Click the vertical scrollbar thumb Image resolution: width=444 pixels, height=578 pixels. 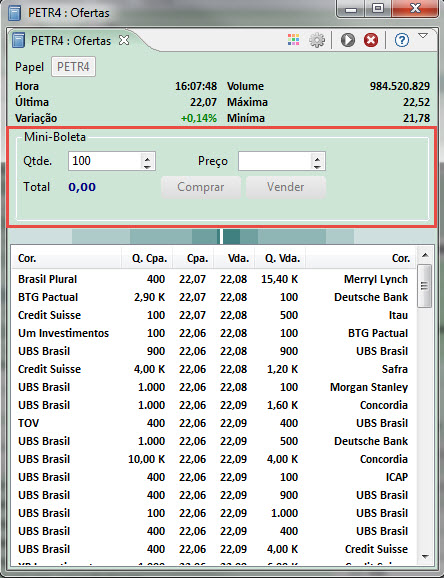[425, 286]
